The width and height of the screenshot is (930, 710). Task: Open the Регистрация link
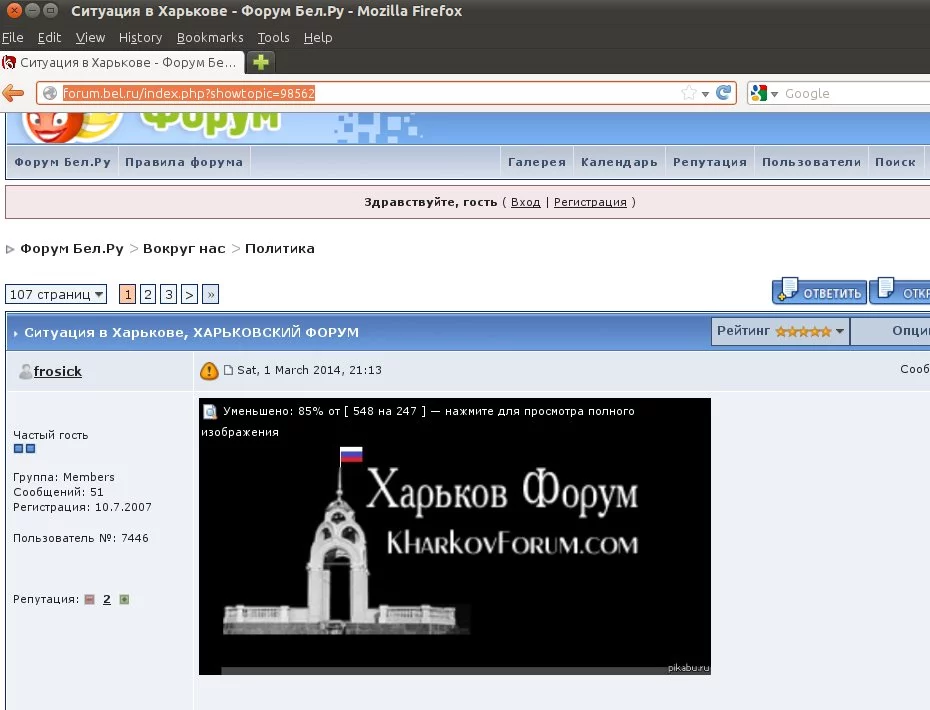(589, 201)
